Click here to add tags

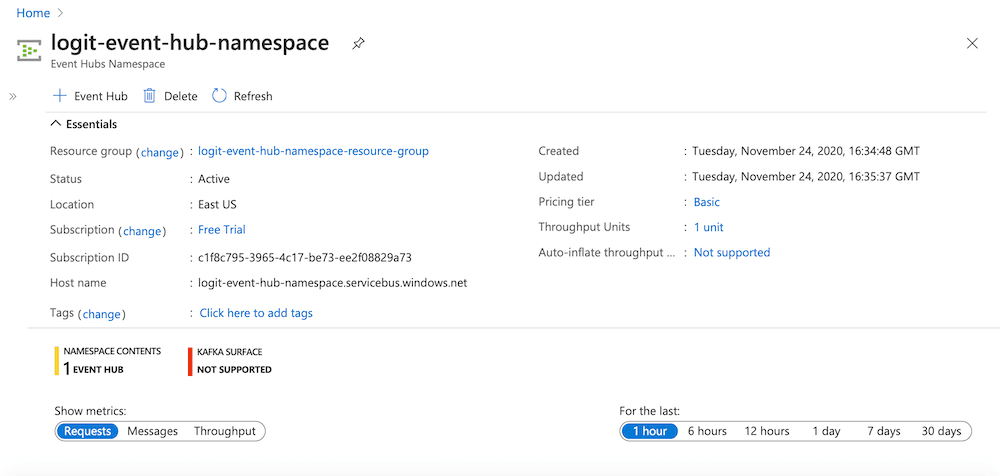256,313
